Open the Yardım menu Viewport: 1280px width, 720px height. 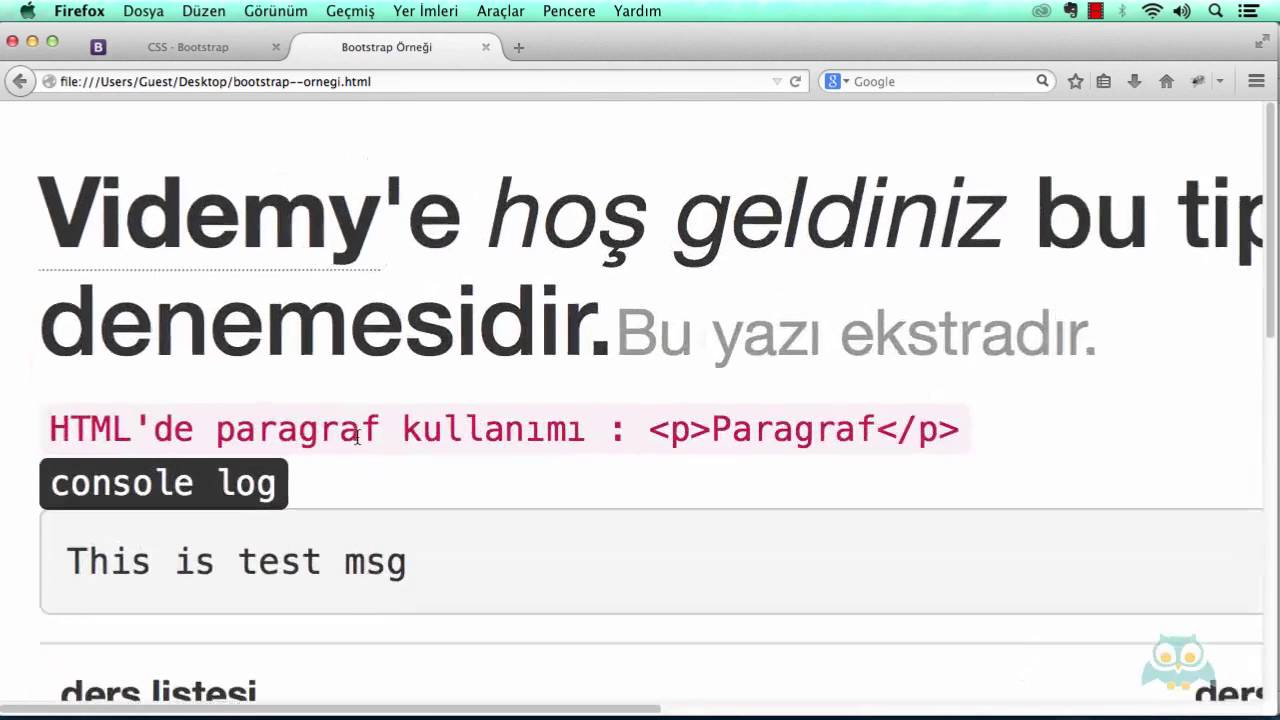(x=637, y=11)
